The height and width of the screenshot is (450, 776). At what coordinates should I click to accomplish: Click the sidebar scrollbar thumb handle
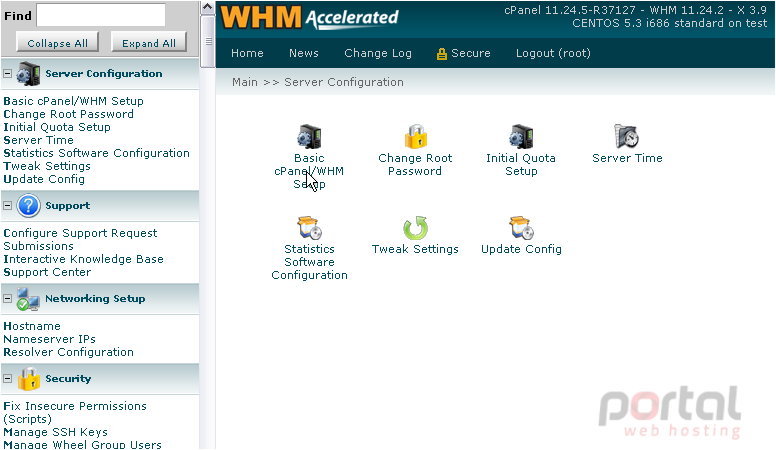click(208, 41)
